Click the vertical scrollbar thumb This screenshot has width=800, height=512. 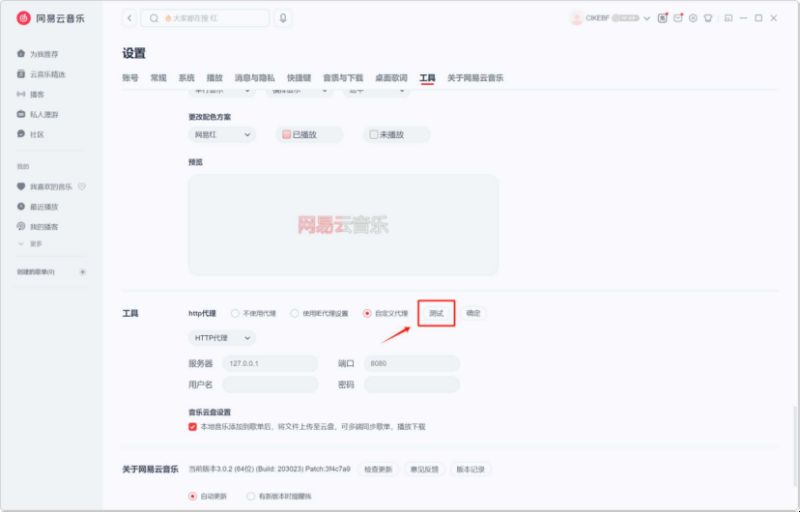tap(795, 445)
